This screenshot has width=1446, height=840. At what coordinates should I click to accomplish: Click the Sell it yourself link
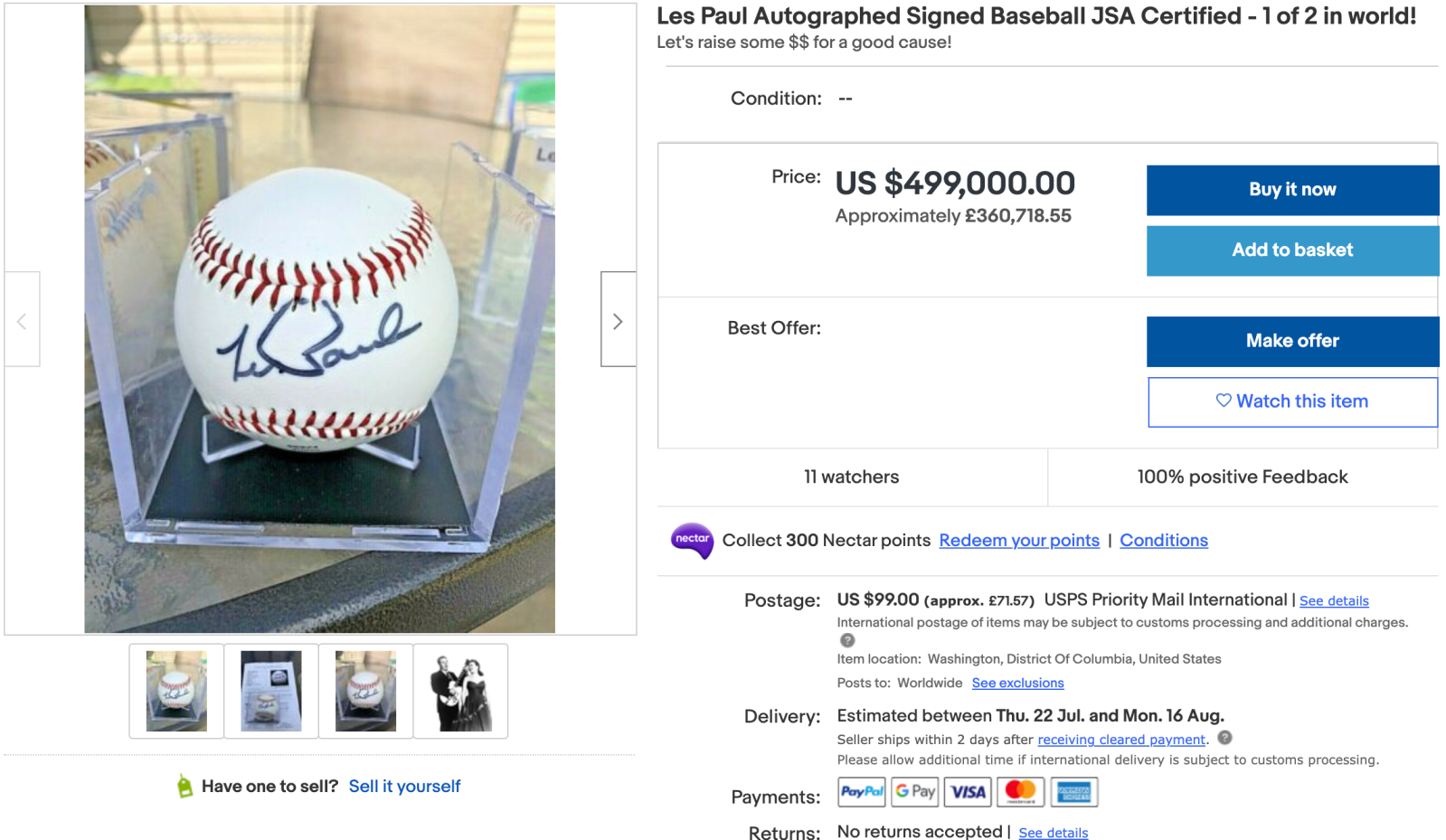point(404,787)
